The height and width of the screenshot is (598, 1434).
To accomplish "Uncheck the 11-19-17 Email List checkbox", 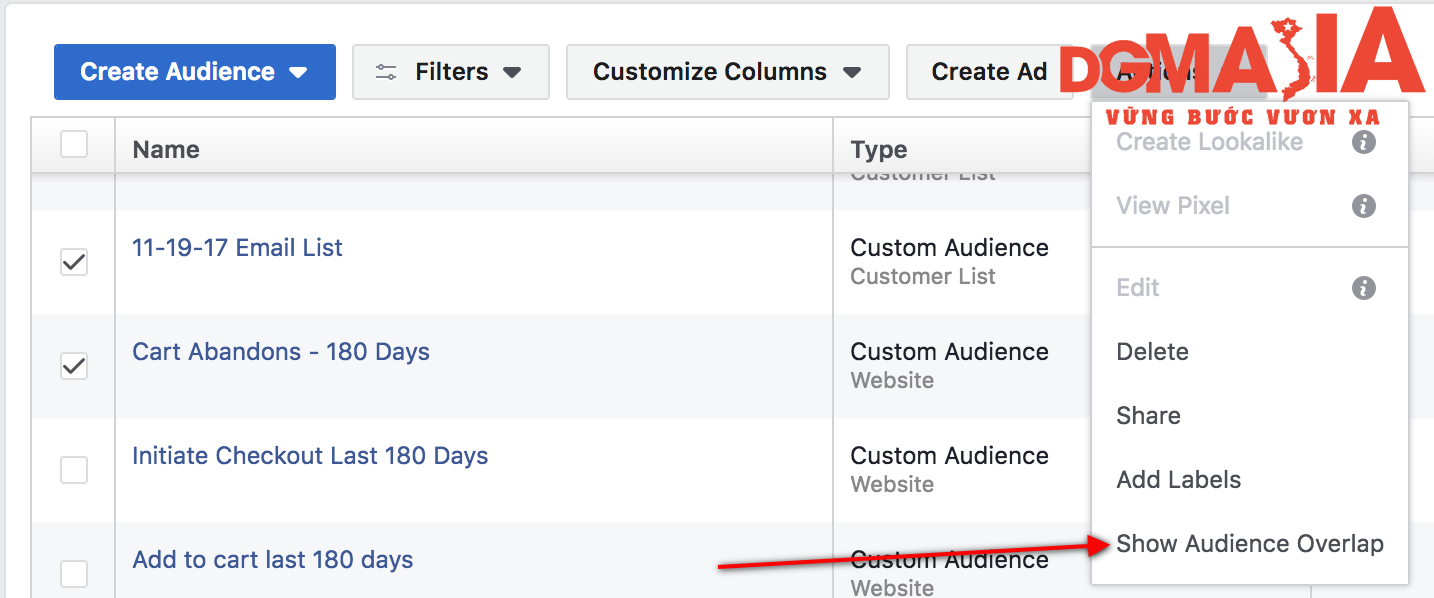I will pos(74,263).
